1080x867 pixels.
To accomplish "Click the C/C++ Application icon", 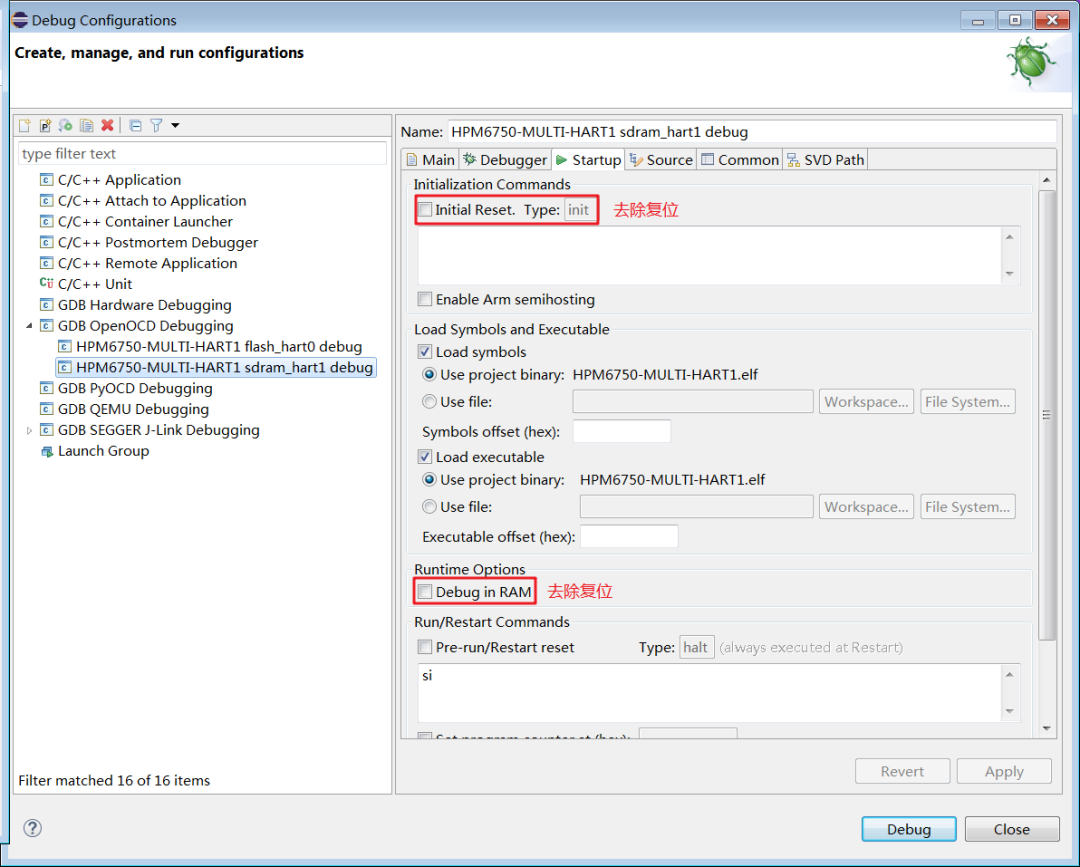I will (x=46, y=180).
